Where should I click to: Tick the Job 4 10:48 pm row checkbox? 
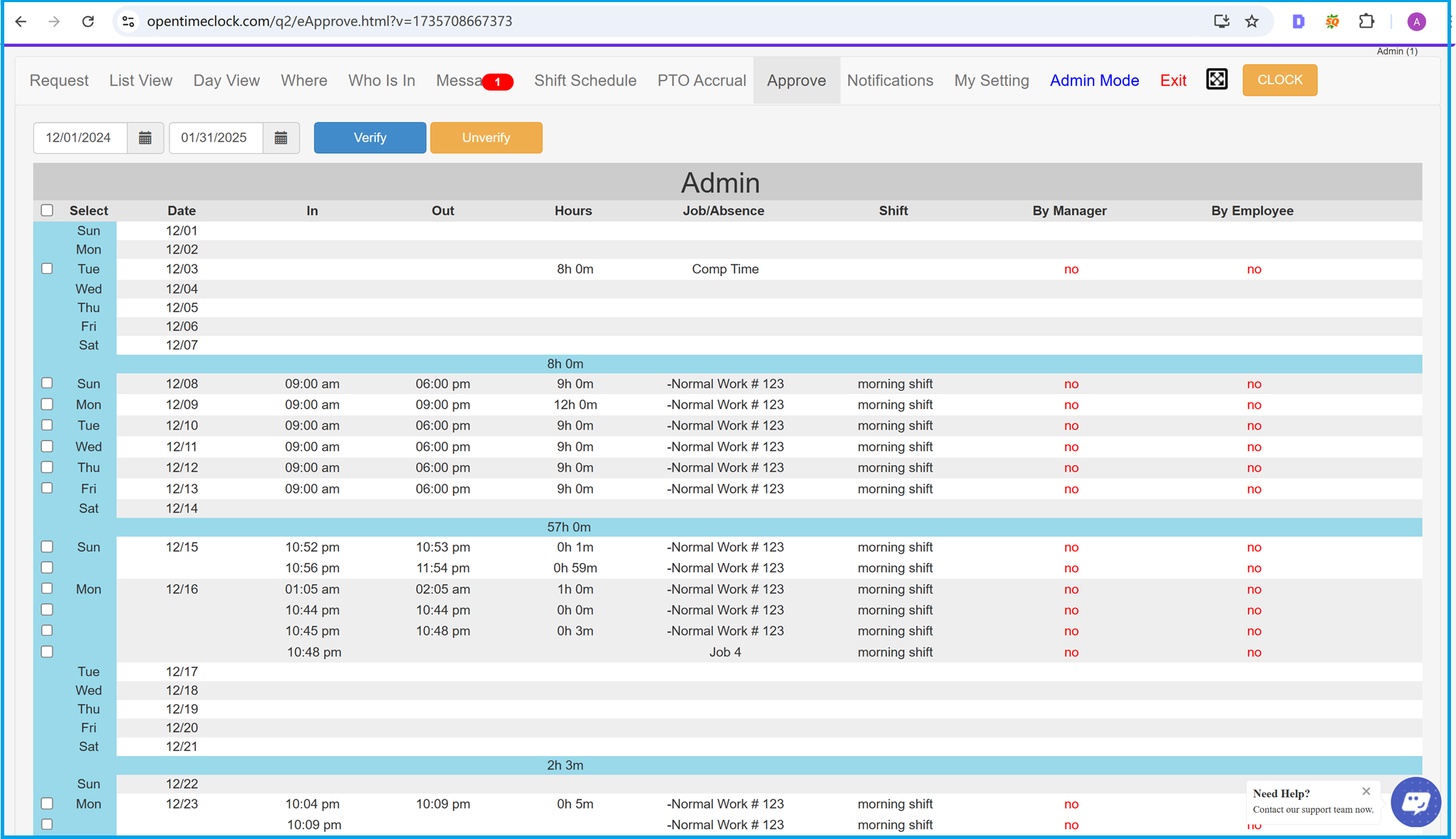tap(47, 652)
